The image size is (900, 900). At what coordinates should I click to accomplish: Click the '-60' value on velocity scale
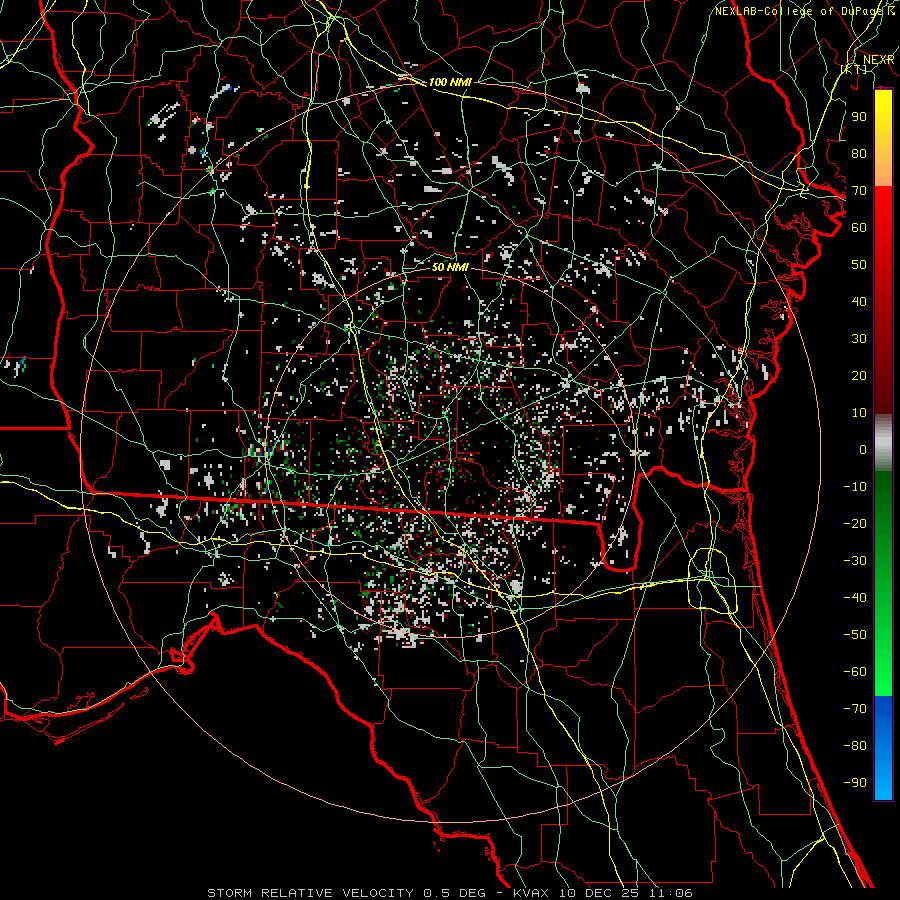coord(855,672)
